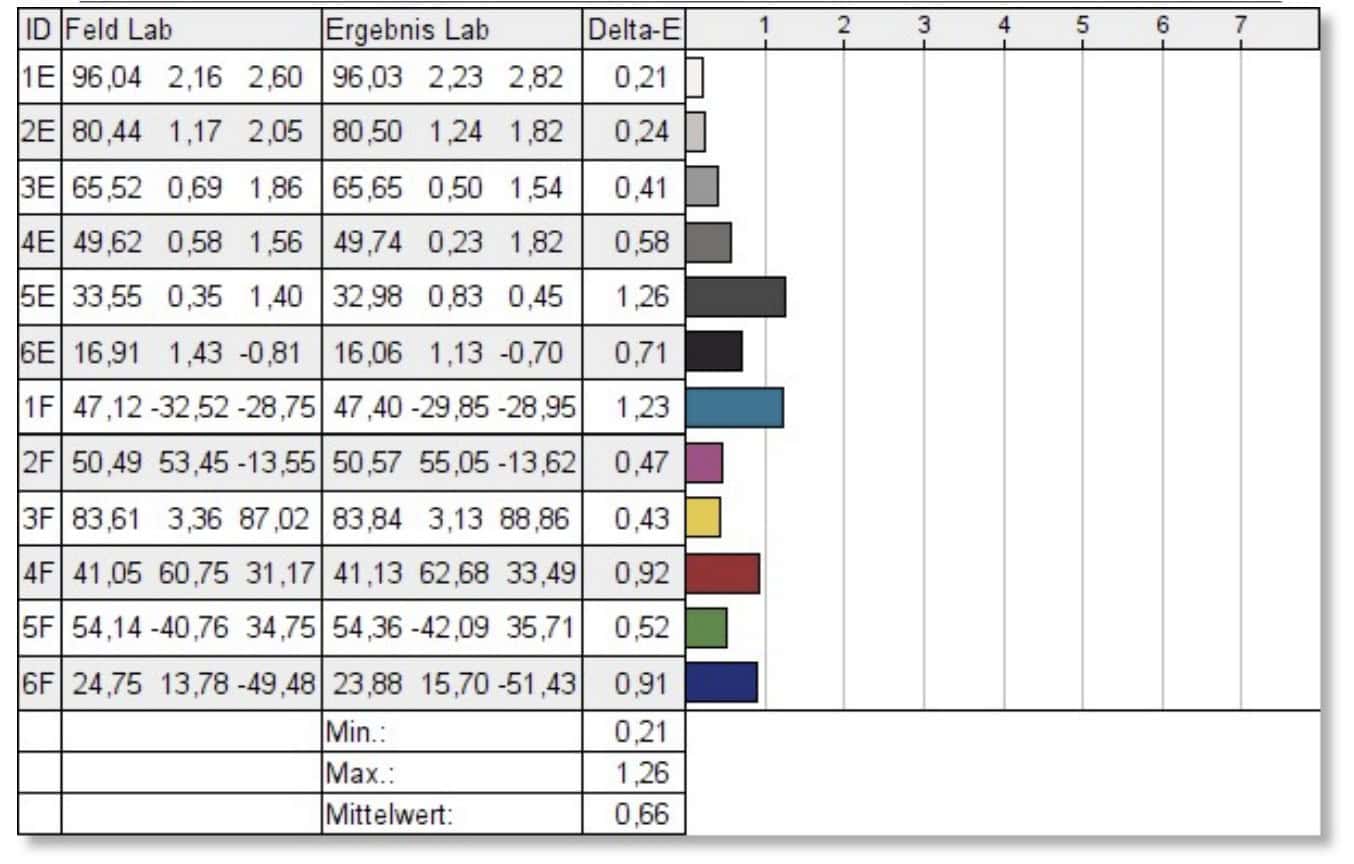Click scale number 7 in chart header
Screen dimensions: 1354x864
pos(1240,25)
